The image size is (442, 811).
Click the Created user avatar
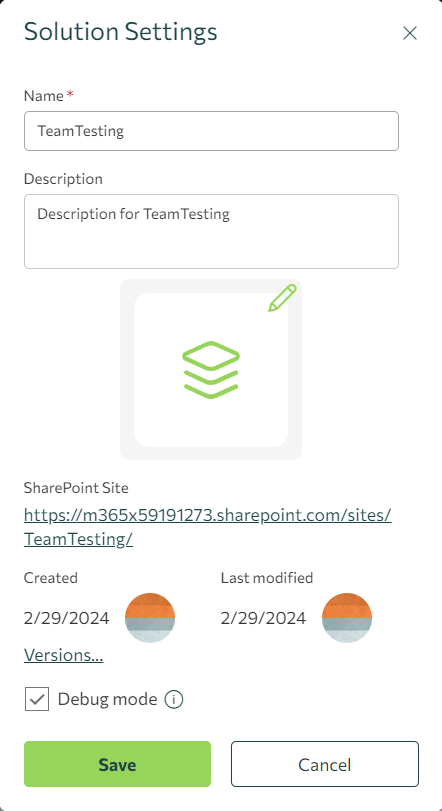tap(150, 618)
